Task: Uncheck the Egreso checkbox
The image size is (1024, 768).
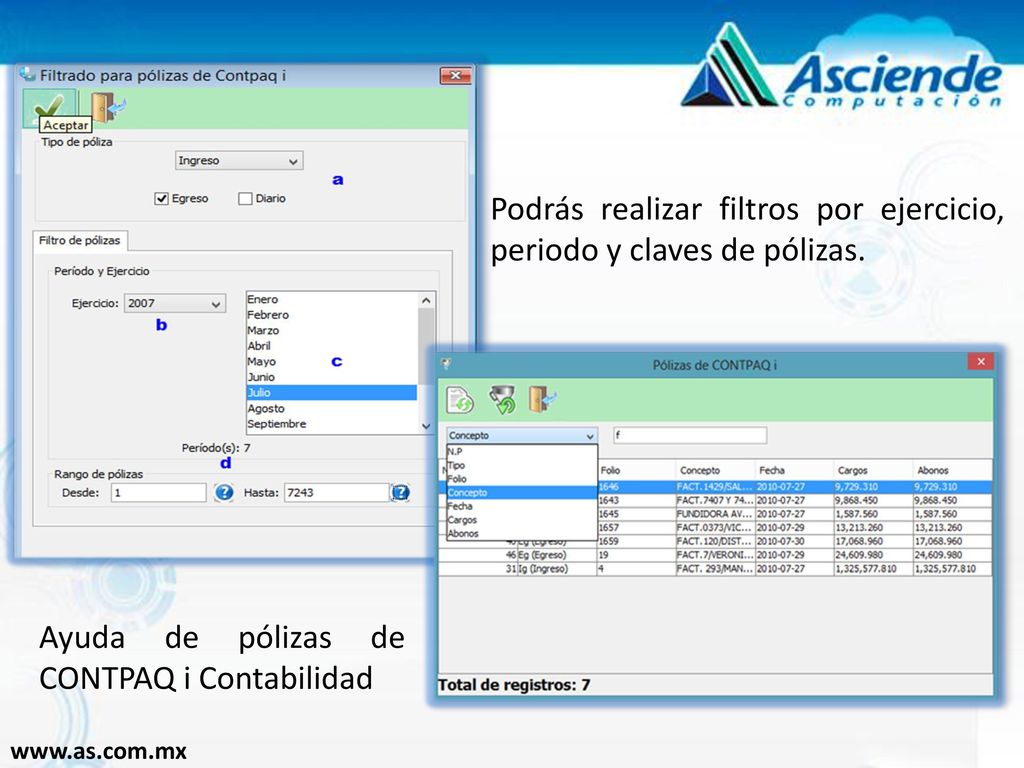Action: (x=161, y=199)
